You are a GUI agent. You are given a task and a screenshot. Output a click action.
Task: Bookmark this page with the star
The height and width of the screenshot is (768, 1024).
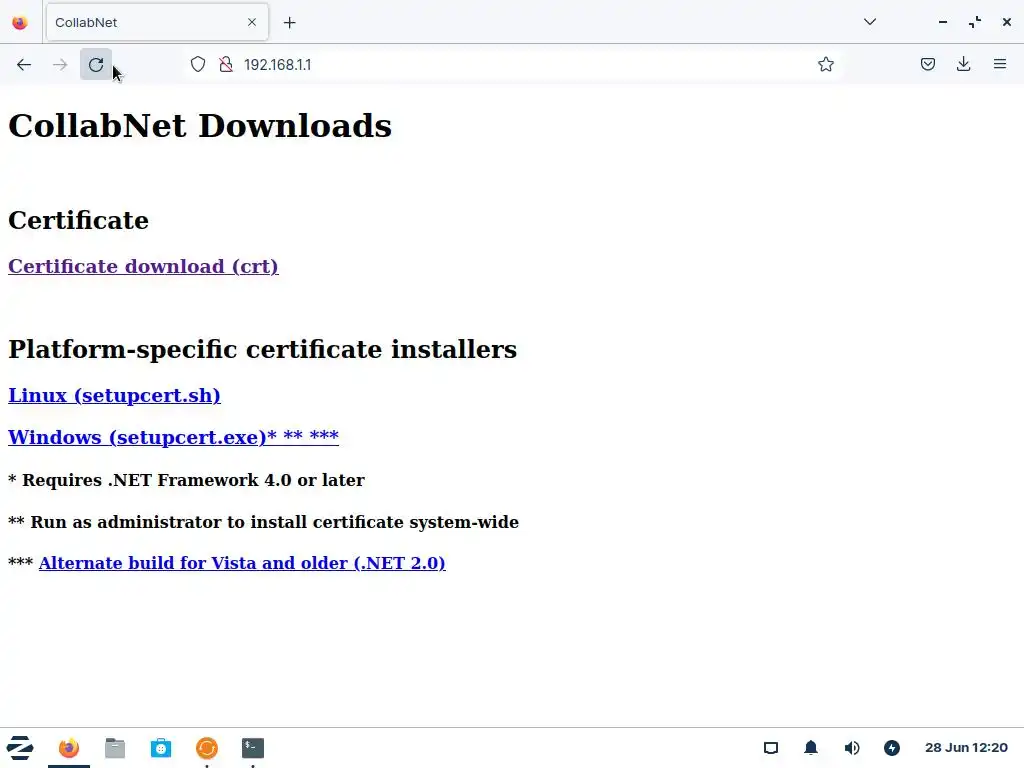(825, 64)
